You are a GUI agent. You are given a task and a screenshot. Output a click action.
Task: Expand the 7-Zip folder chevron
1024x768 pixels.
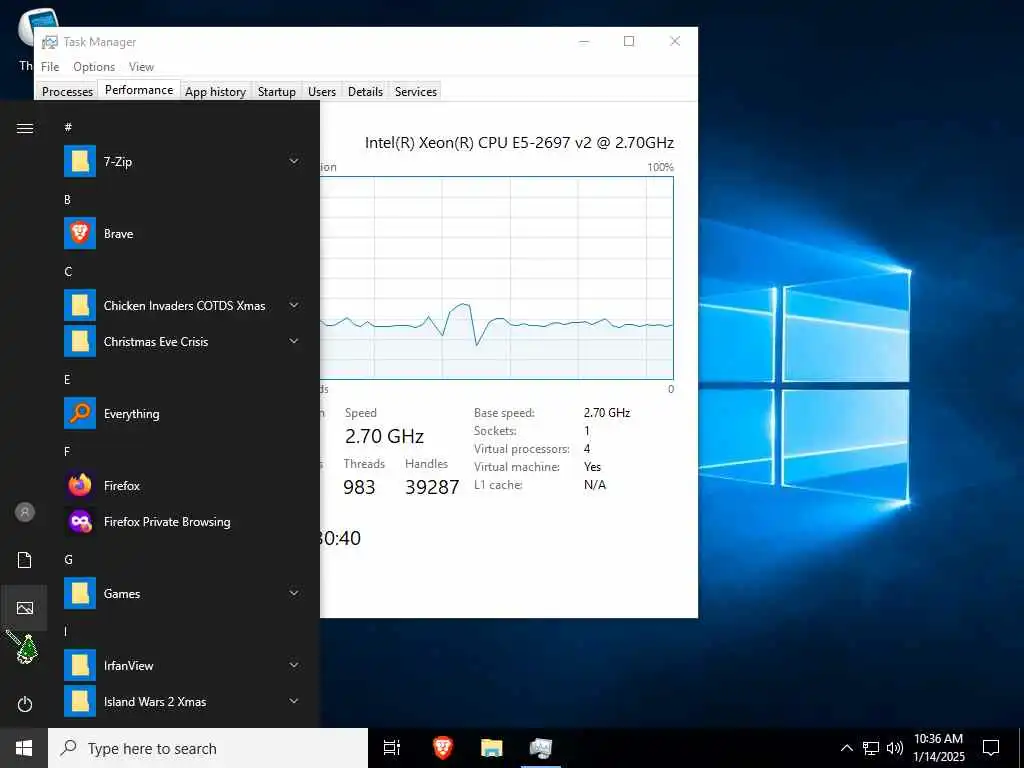[x=294, y=161]
